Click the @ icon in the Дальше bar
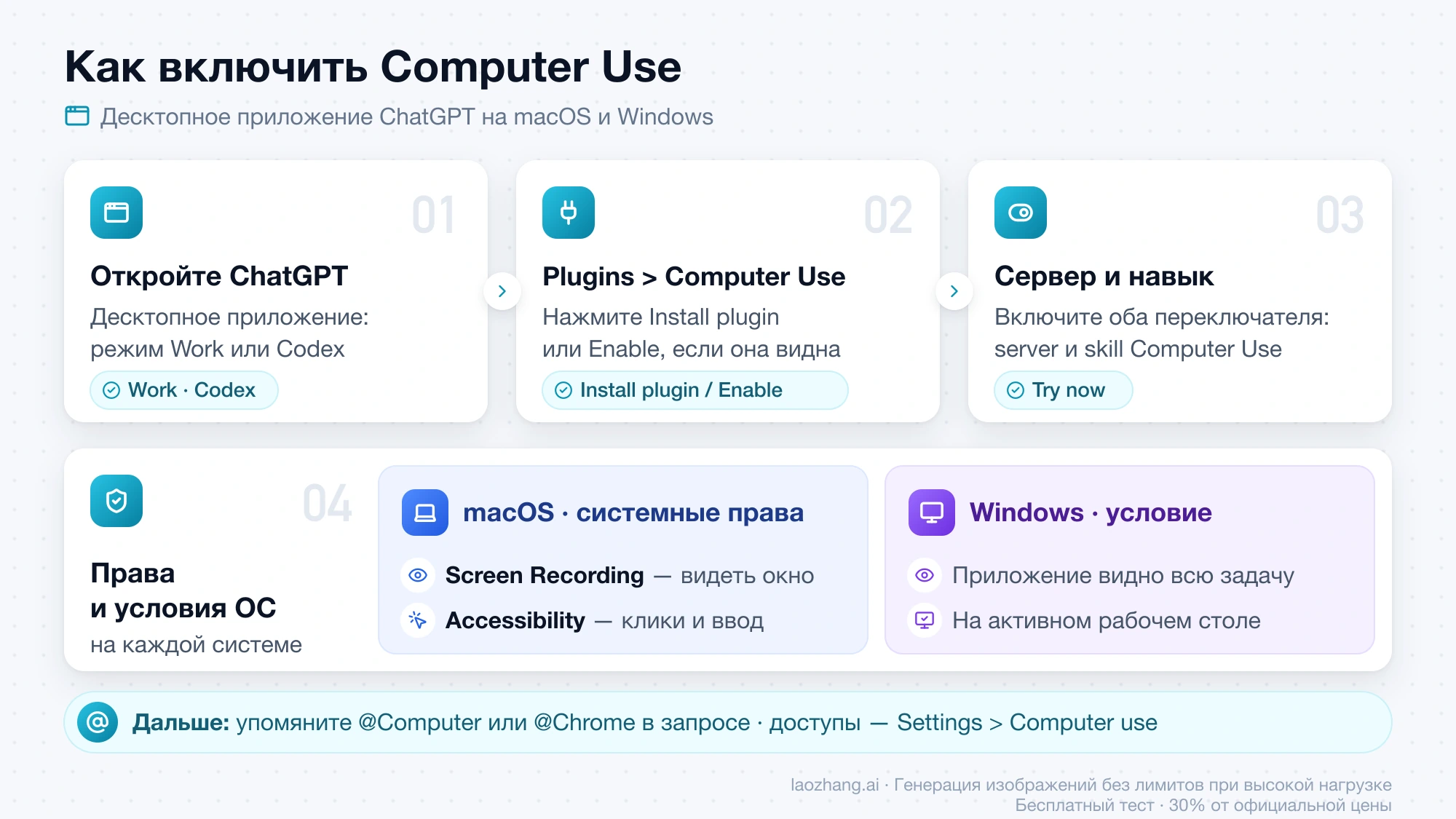Image resolution: width=1456 pixels, height=819 pixels. (98, 722)
